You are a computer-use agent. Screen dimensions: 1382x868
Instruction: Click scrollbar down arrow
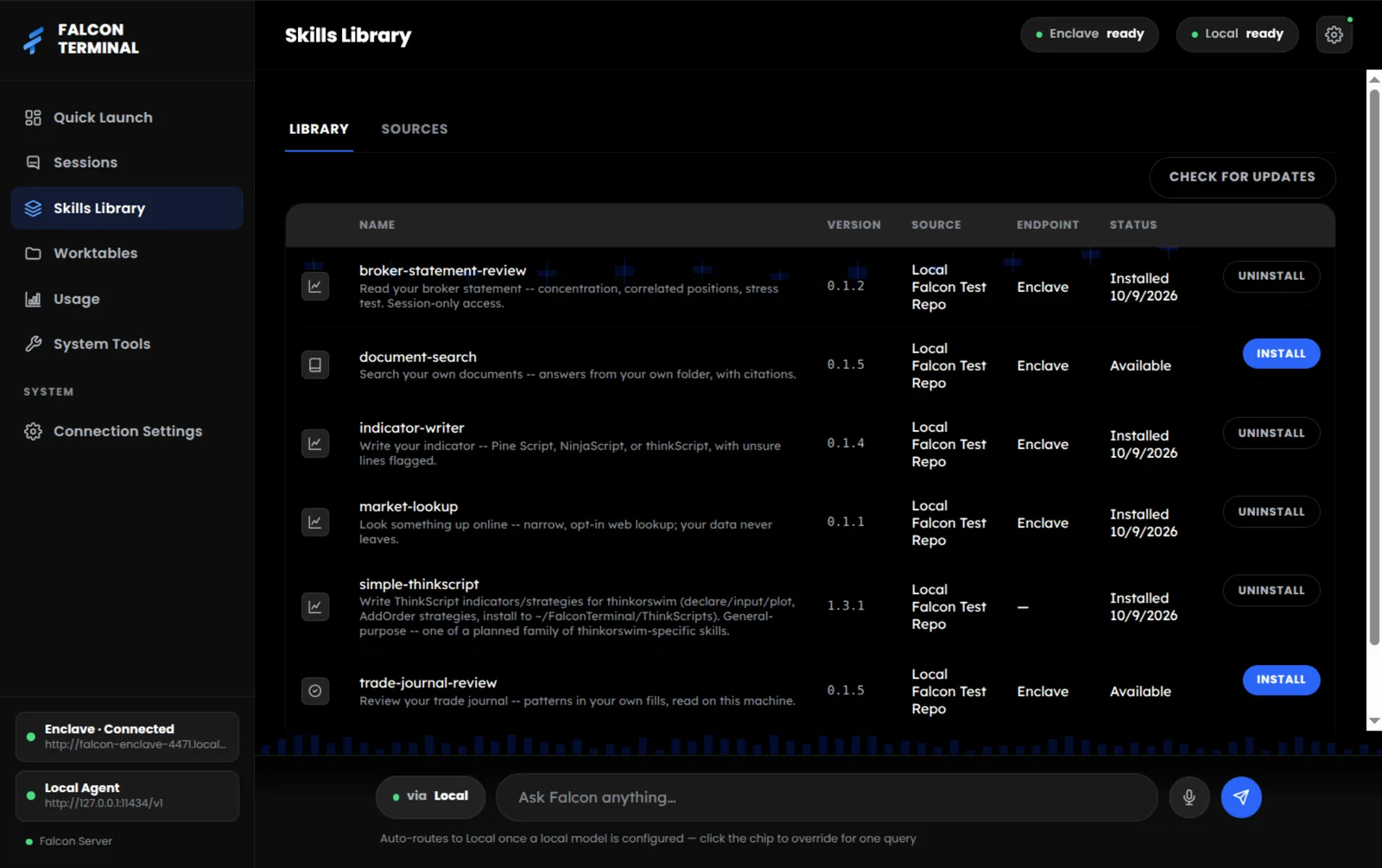coord(1374,721)
